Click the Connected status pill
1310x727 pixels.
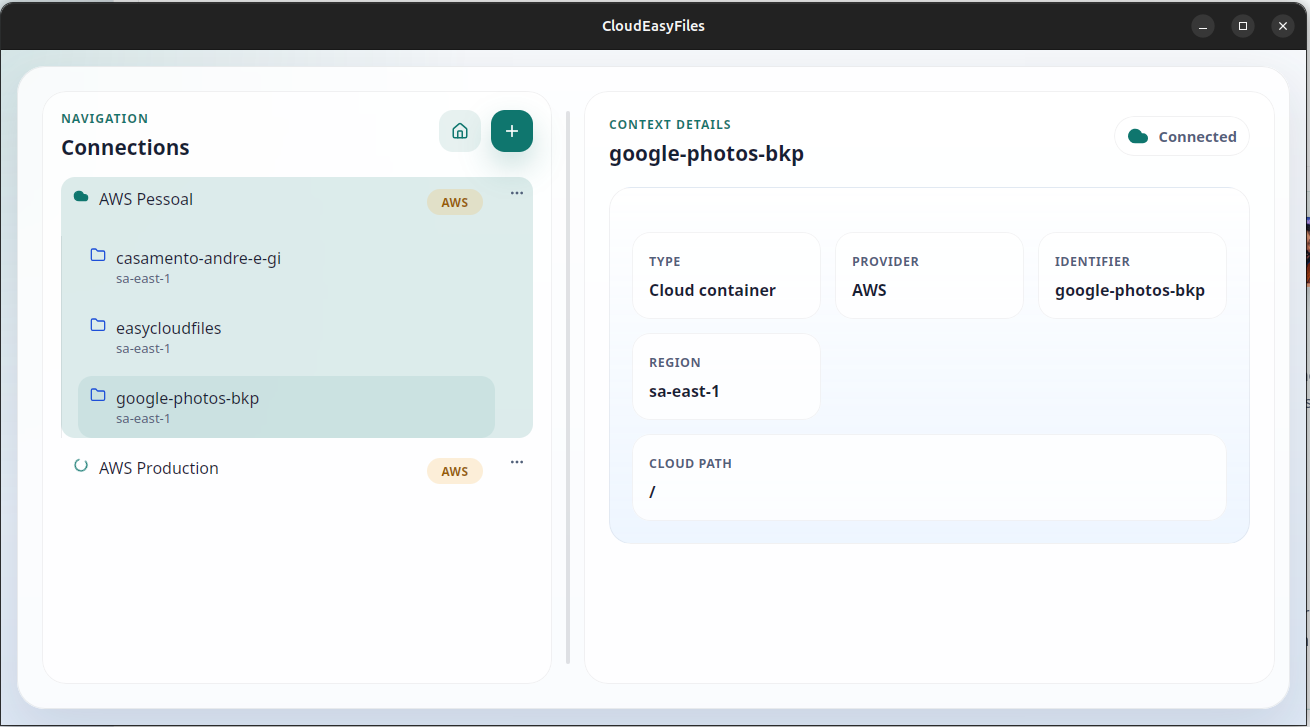(x=1181, y=136)
